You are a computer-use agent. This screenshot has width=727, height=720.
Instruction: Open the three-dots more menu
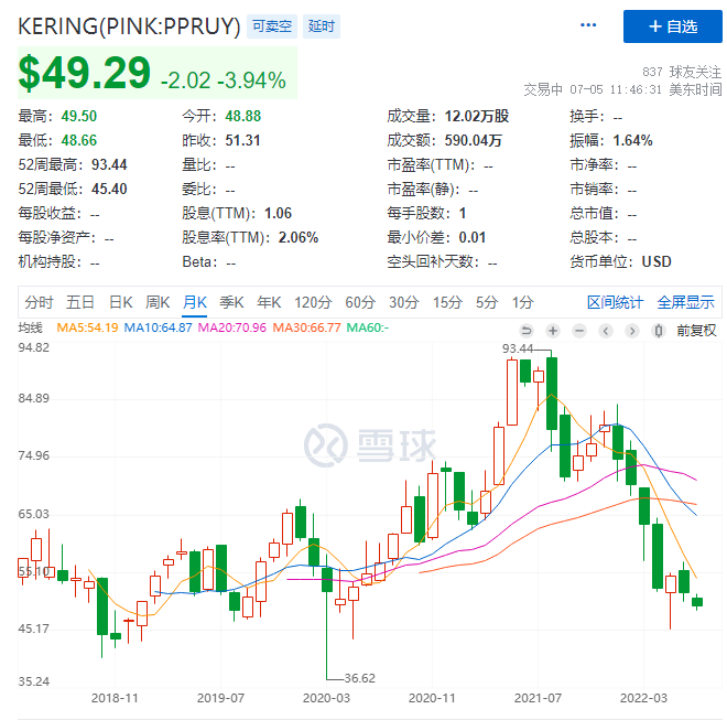(588, 25)
